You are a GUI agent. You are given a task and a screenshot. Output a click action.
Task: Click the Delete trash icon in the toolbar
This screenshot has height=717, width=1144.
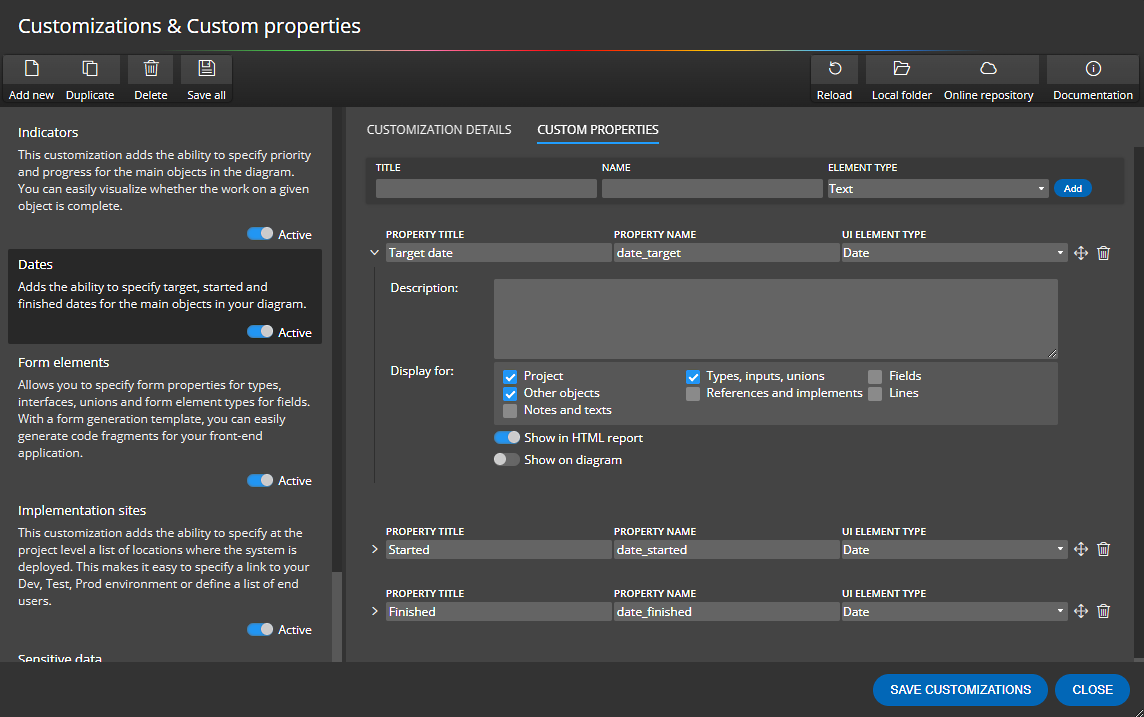click(150, 68)
